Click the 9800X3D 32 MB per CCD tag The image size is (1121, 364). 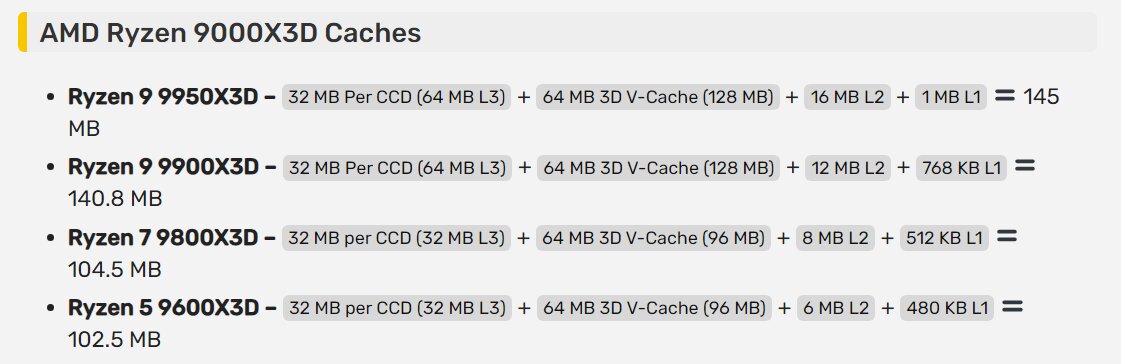tap(397, 237)
